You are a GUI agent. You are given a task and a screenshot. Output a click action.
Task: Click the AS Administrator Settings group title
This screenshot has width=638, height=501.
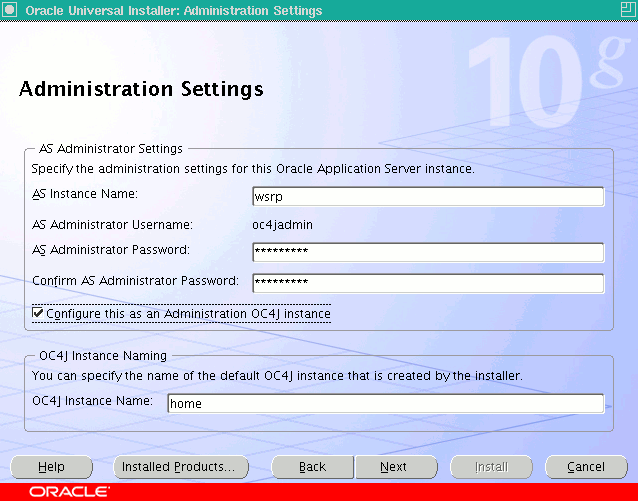(111, 149)
